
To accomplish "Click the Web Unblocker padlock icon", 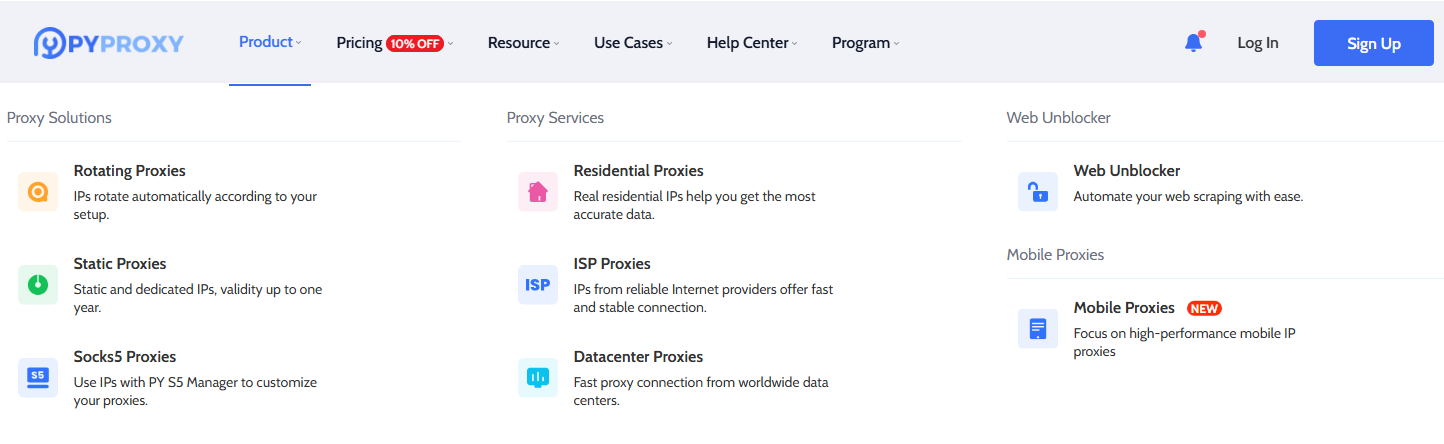I will tap(1038, 192).
